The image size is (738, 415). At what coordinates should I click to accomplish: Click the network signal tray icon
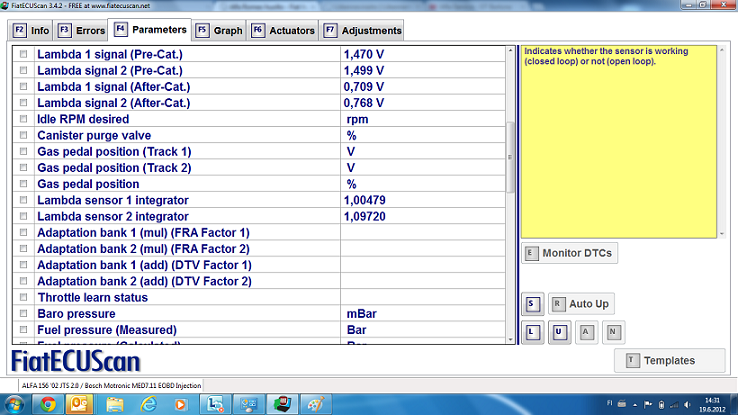[674, 405]
